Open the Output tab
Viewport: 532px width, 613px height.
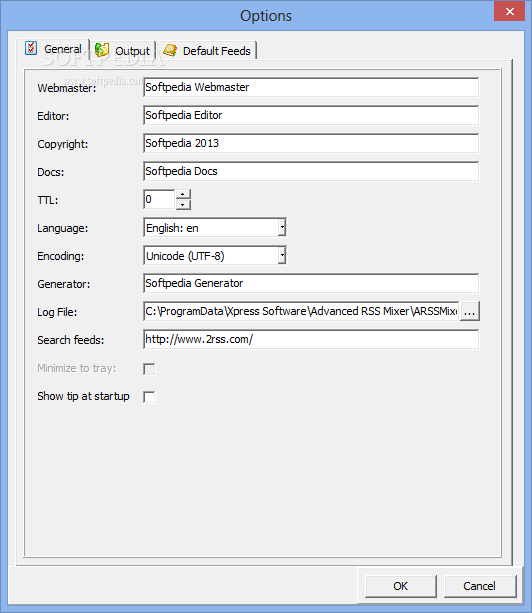(123, 51)
